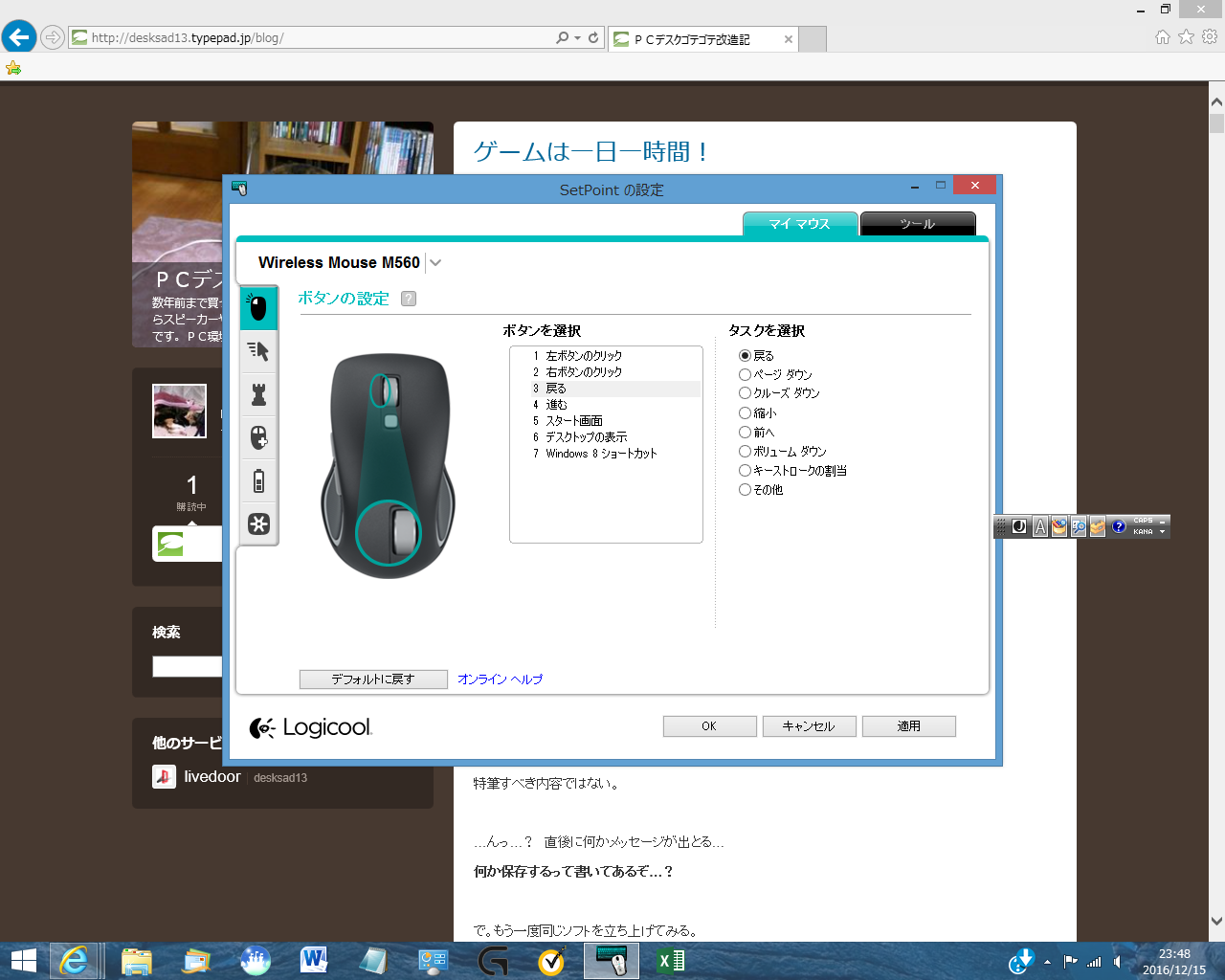The image size is (1225, 980).
Task: Open Excel from the taskbar
Action: [671, 961]
